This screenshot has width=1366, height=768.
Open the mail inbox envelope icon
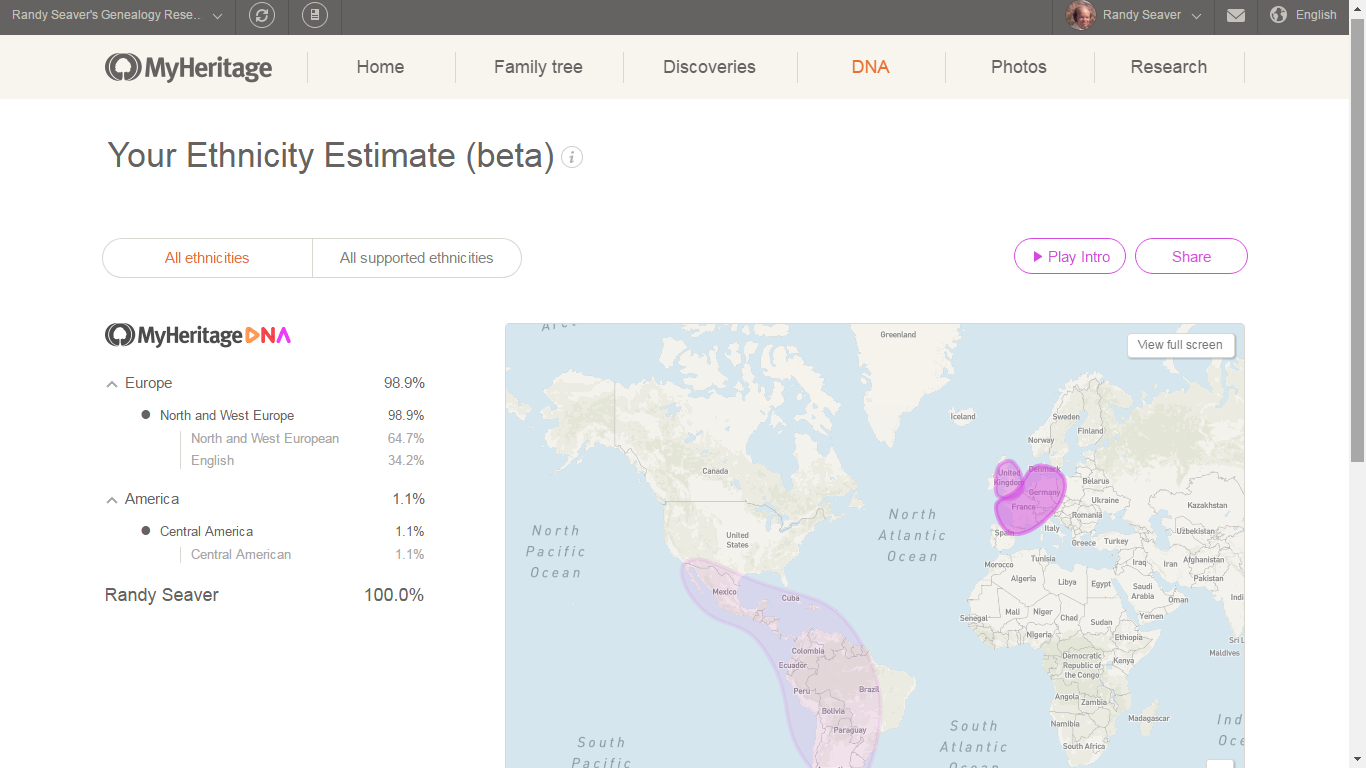coord(1236,15)
